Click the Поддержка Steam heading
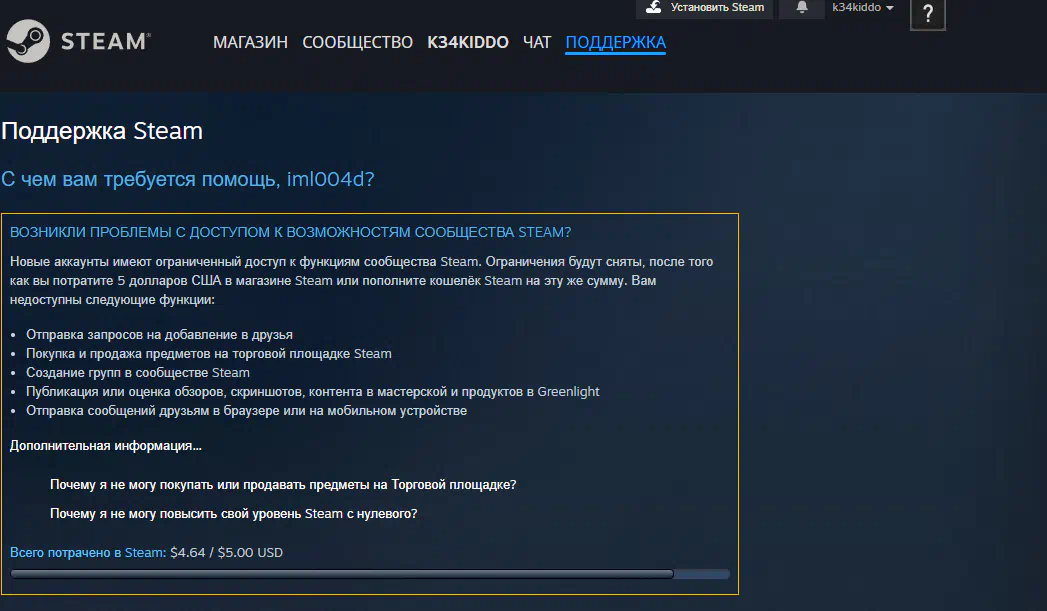 (x=102, y=131)
